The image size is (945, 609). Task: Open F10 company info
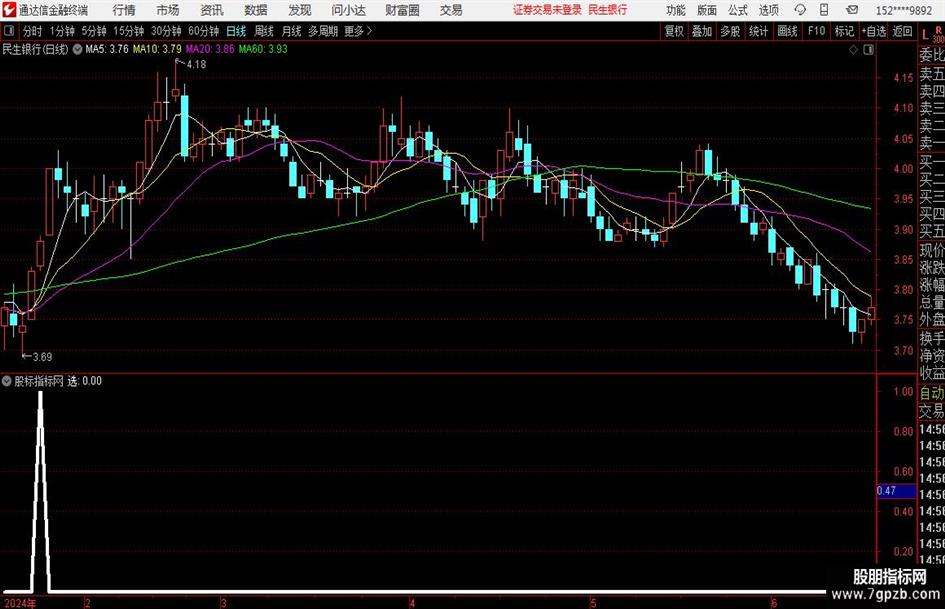coord(816,31)
